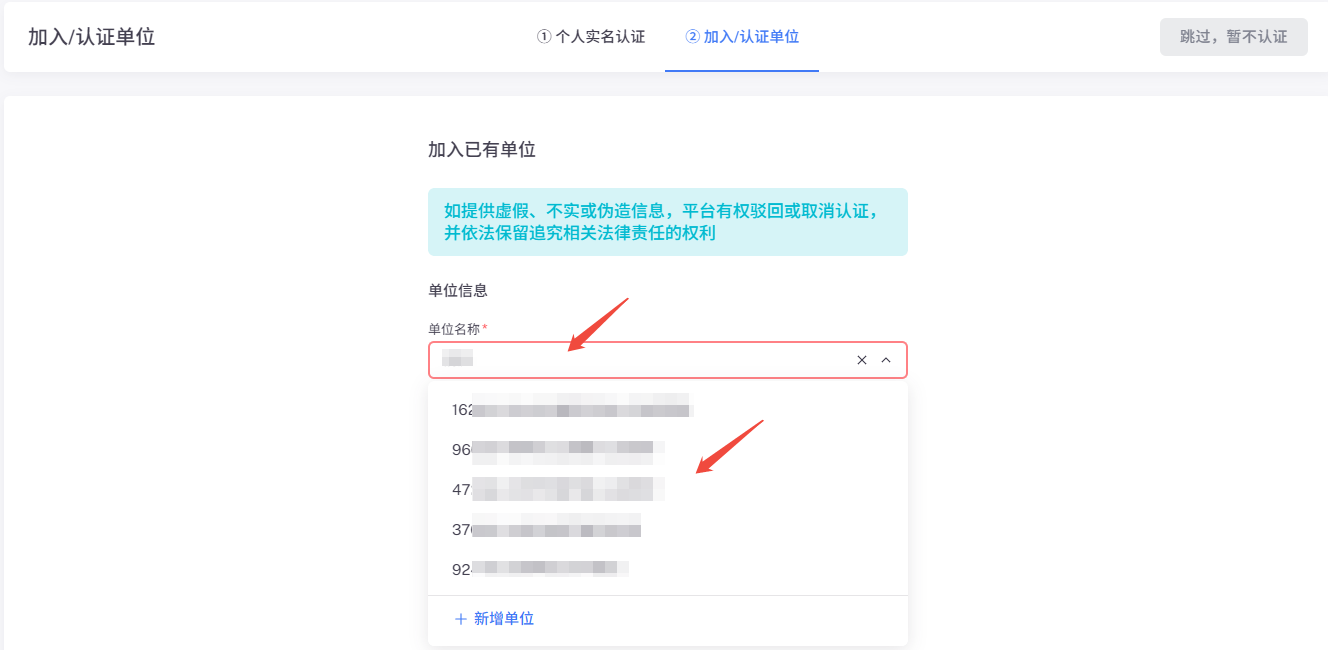Click the plus icon beside 新增单位
The image size is (1328, 650).
tap(460, 619)
